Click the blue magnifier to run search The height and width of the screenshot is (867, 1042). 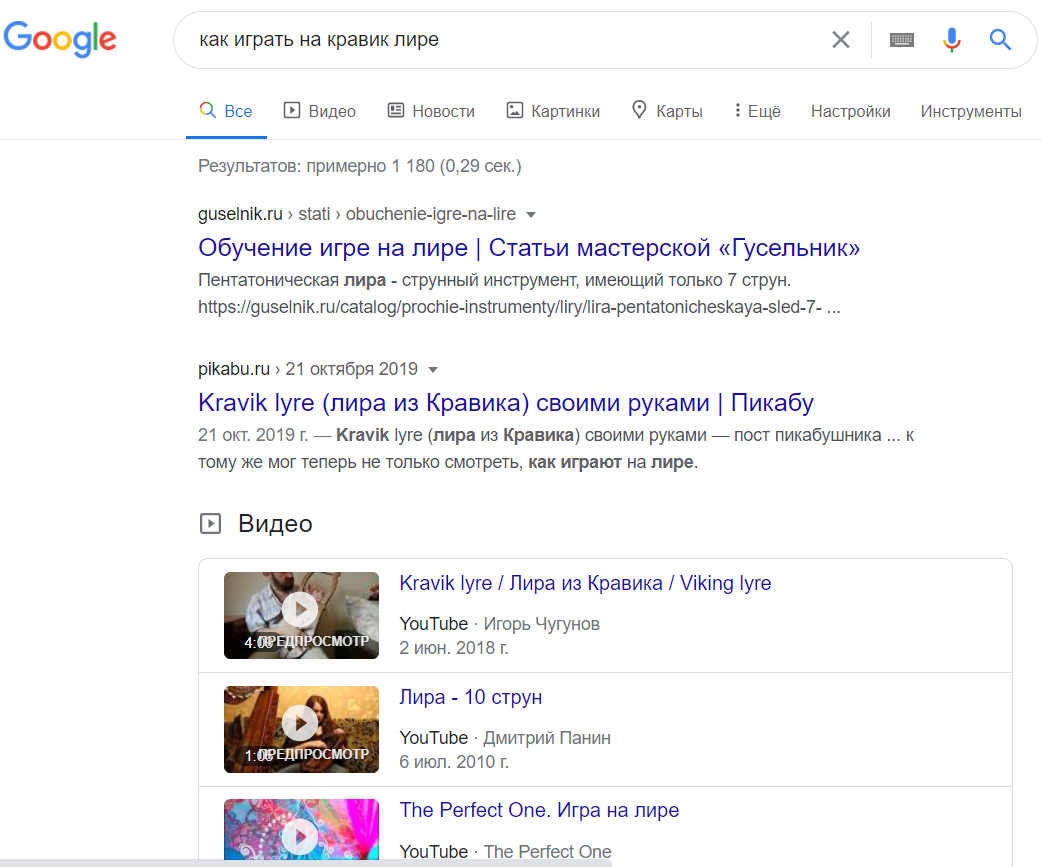1000,39
